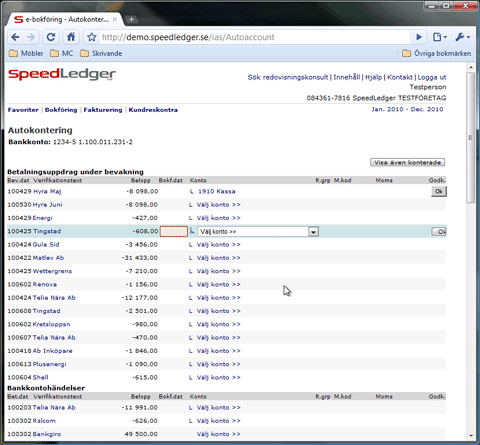Choose Välj konto for Shell
480x445 pixels.
(218, 378)
